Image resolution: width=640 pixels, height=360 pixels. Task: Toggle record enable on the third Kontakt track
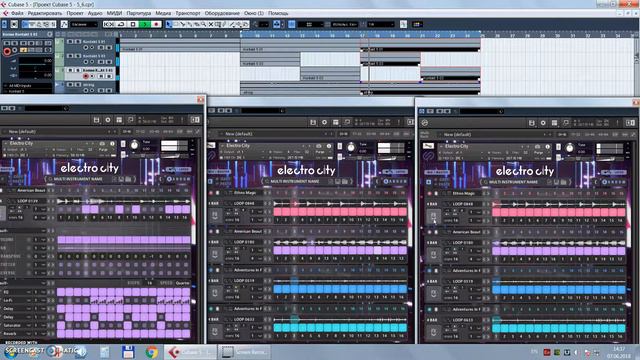pyautogui.click(x=86, y=76)
